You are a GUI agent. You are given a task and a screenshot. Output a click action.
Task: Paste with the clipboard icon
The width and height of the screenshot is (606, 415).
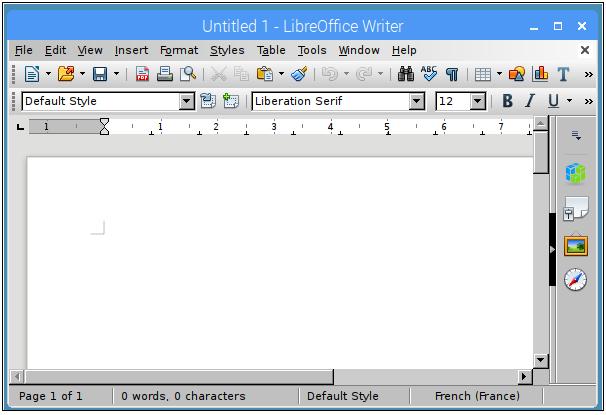pos(265,73)
